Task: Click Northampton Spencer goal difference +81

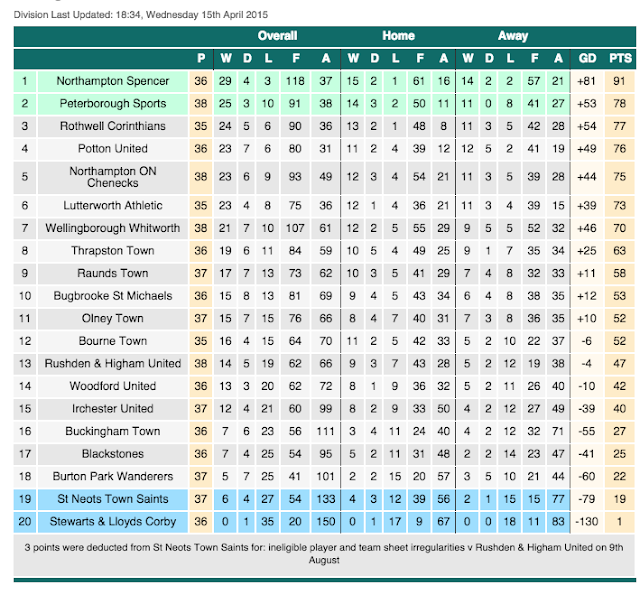Action: pos(587,81)
